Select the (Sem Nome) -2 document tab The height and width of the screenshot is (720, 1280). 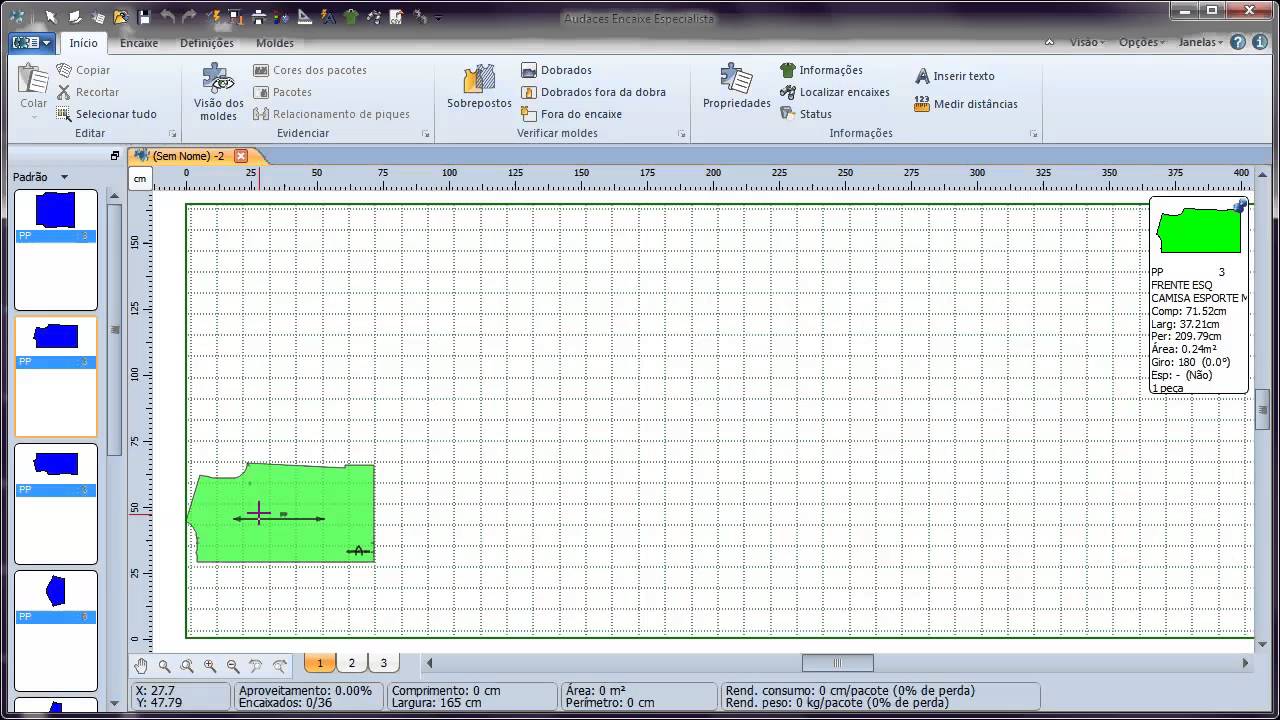(x=188, y=156)
